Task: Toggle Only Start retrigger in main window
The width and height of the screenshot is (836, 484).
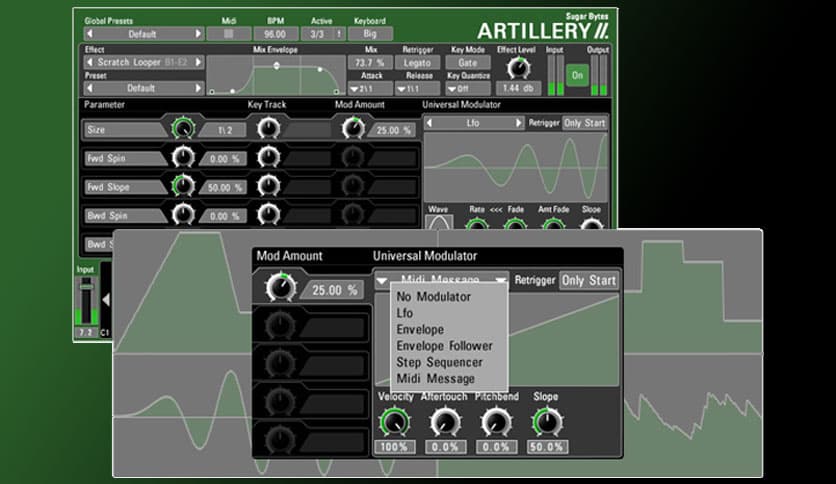Action: [585, 123]
